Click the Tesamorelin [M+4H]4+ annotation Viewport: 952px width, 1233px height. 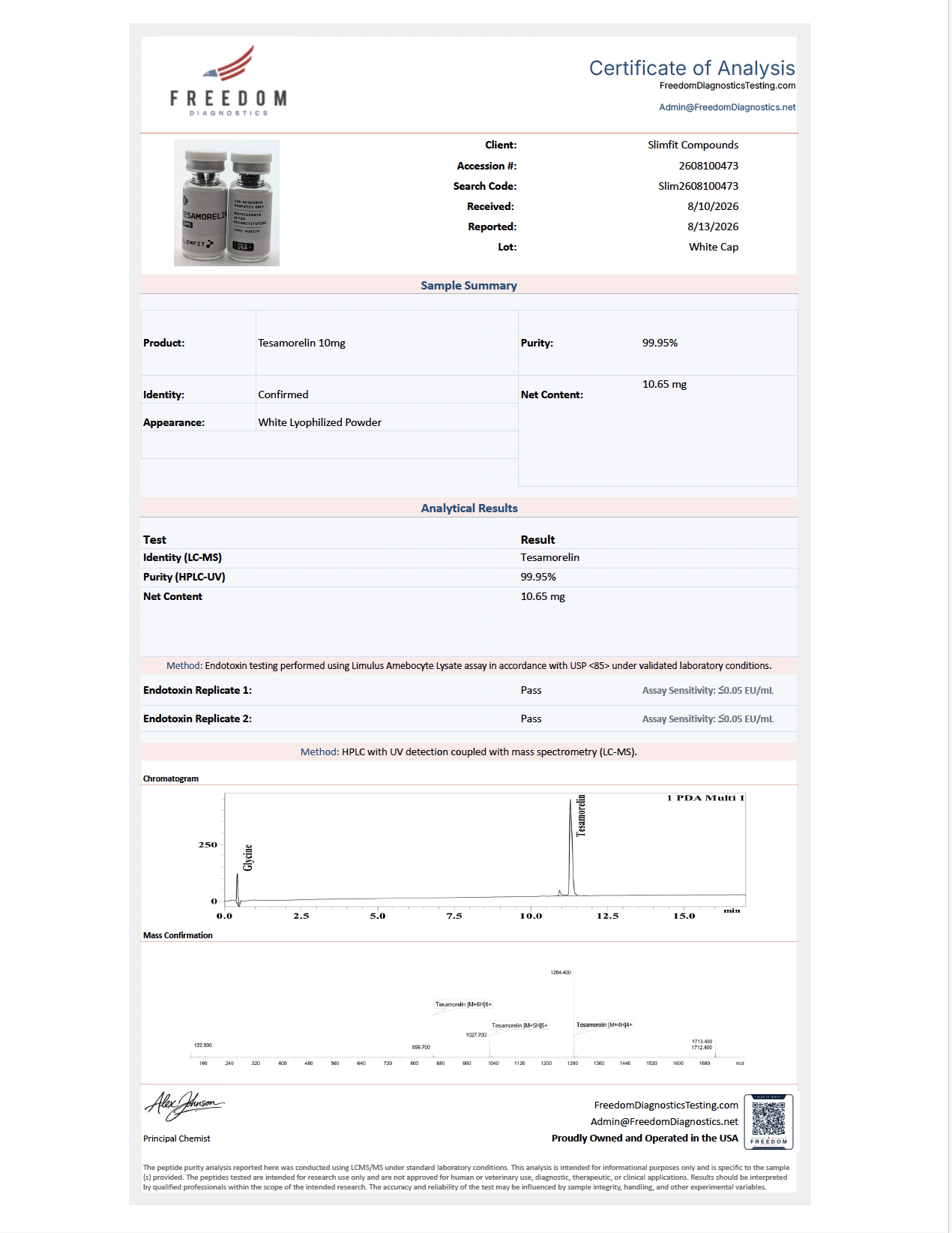click(x=604, y=1024)
